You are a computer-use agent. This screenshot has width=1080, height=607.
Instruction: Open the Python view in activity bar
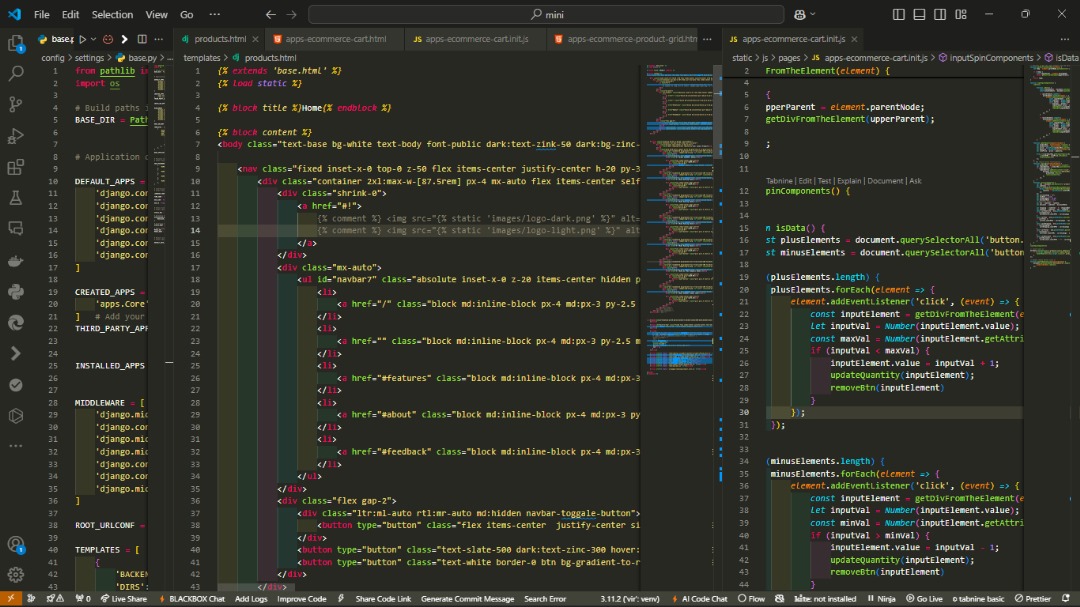15,292
